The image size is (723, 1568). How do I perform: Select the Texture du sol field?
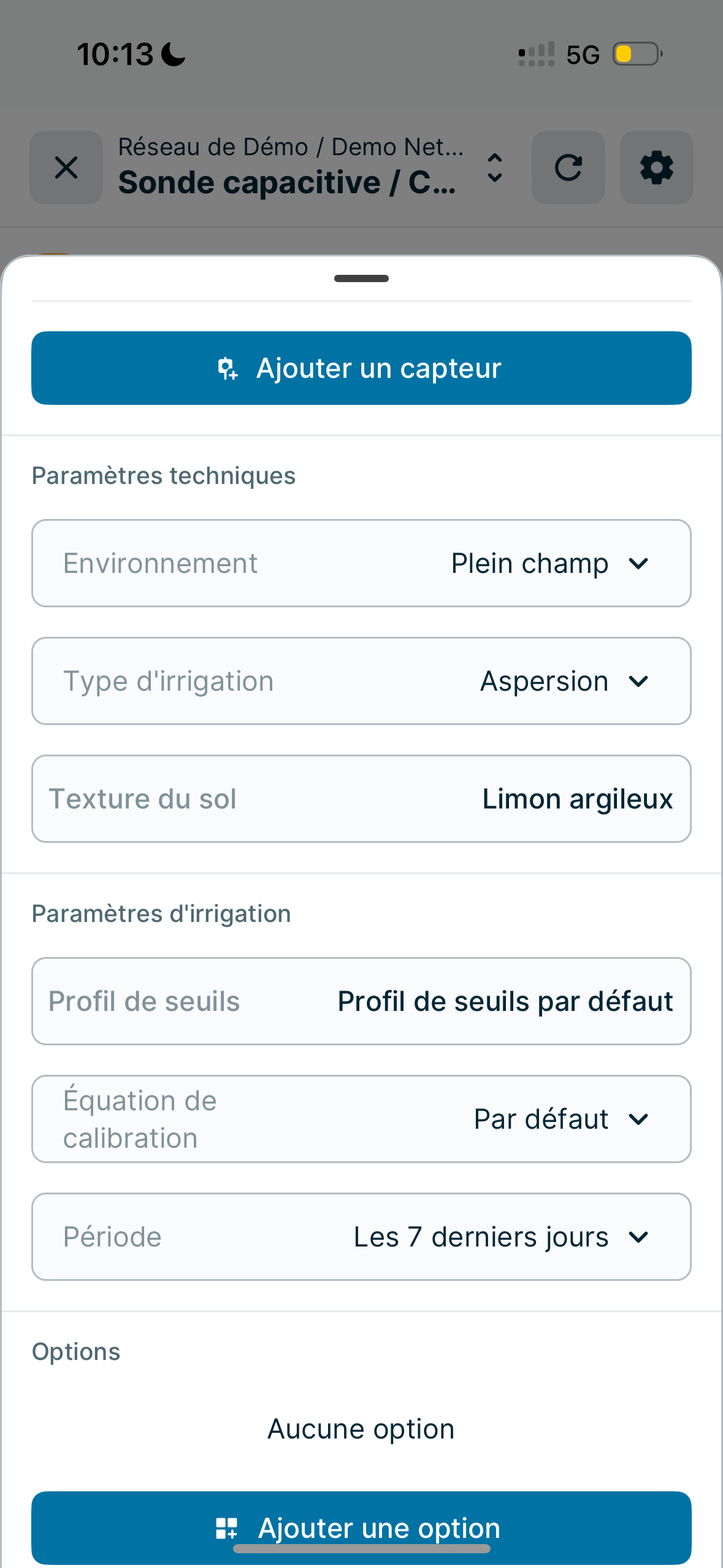tap(361, 799)
